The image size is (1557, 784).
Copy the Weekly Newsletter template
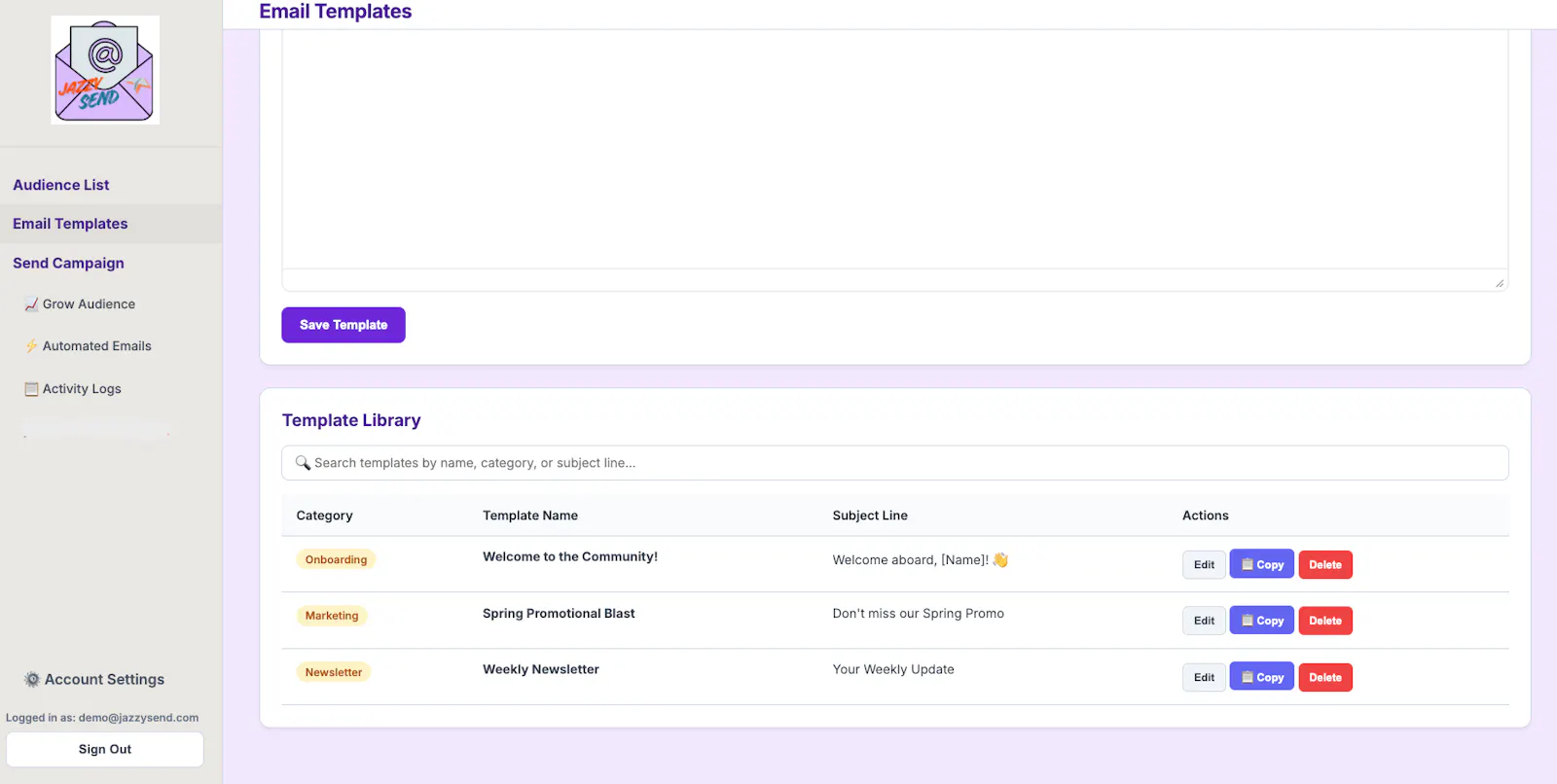[x=1262, y=677]
